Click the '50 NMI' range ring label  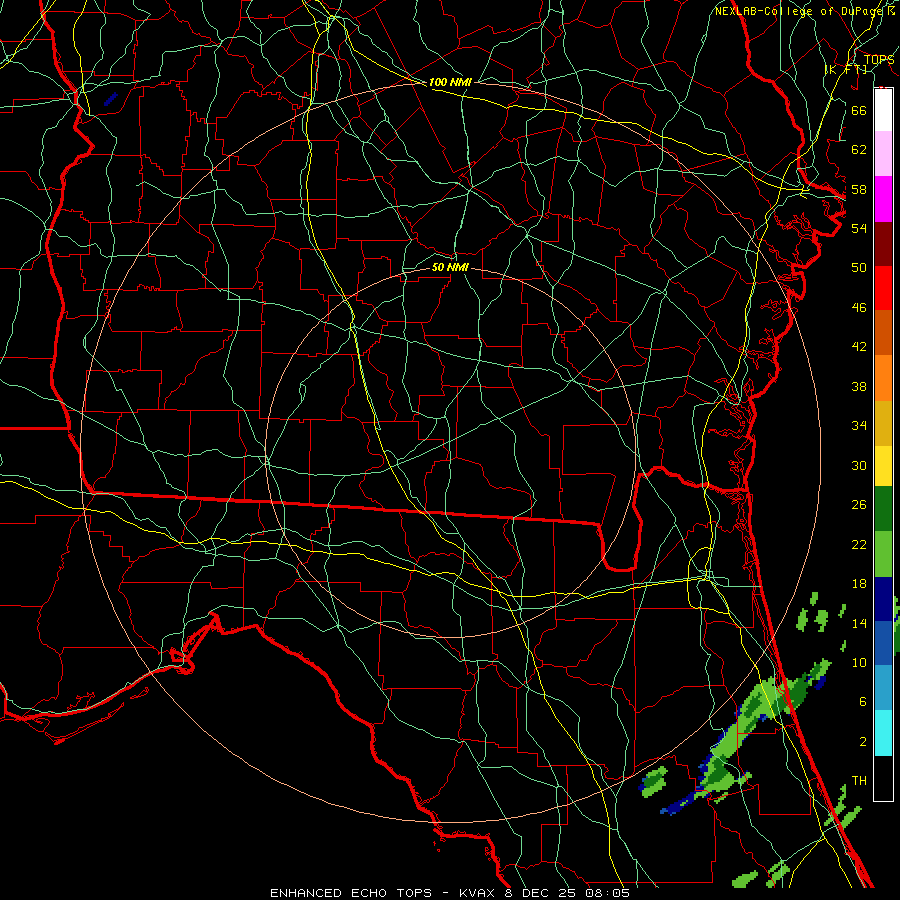pos(450,267)
